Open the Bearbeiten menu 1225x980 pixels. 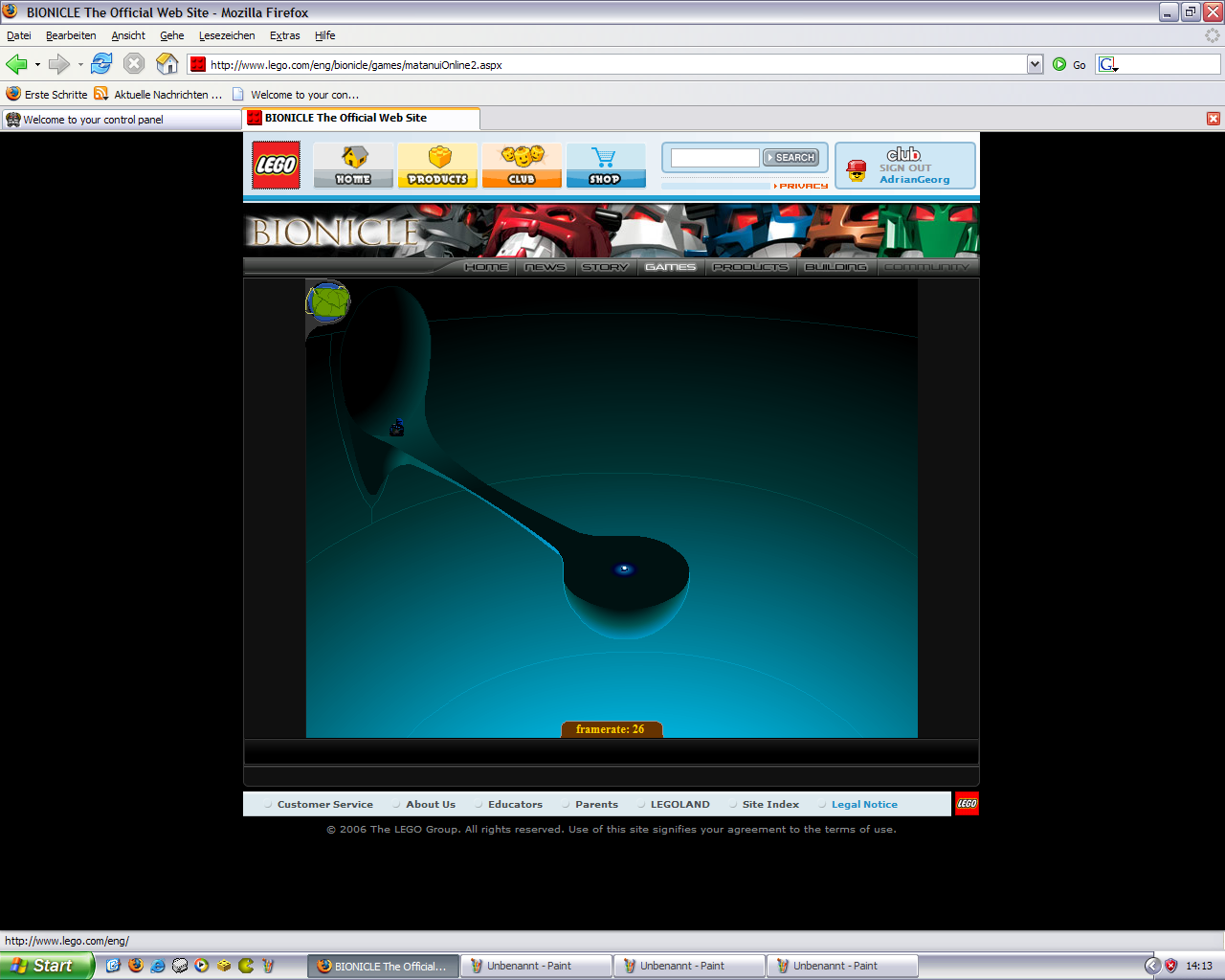71,35
